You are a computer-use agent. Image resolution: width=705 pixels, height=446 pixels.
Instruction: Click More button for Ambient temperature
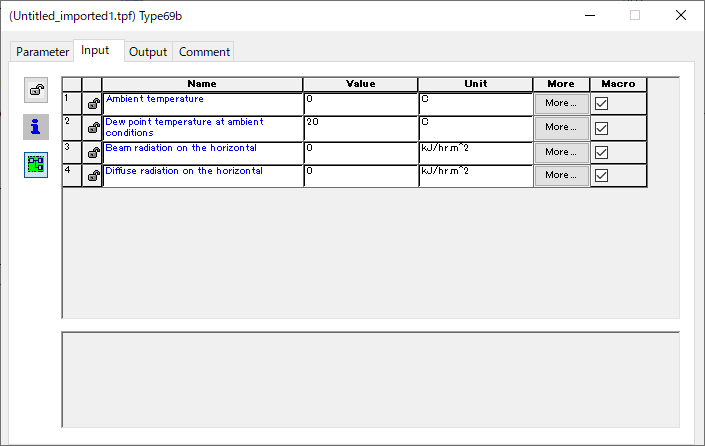pos(561,103)
